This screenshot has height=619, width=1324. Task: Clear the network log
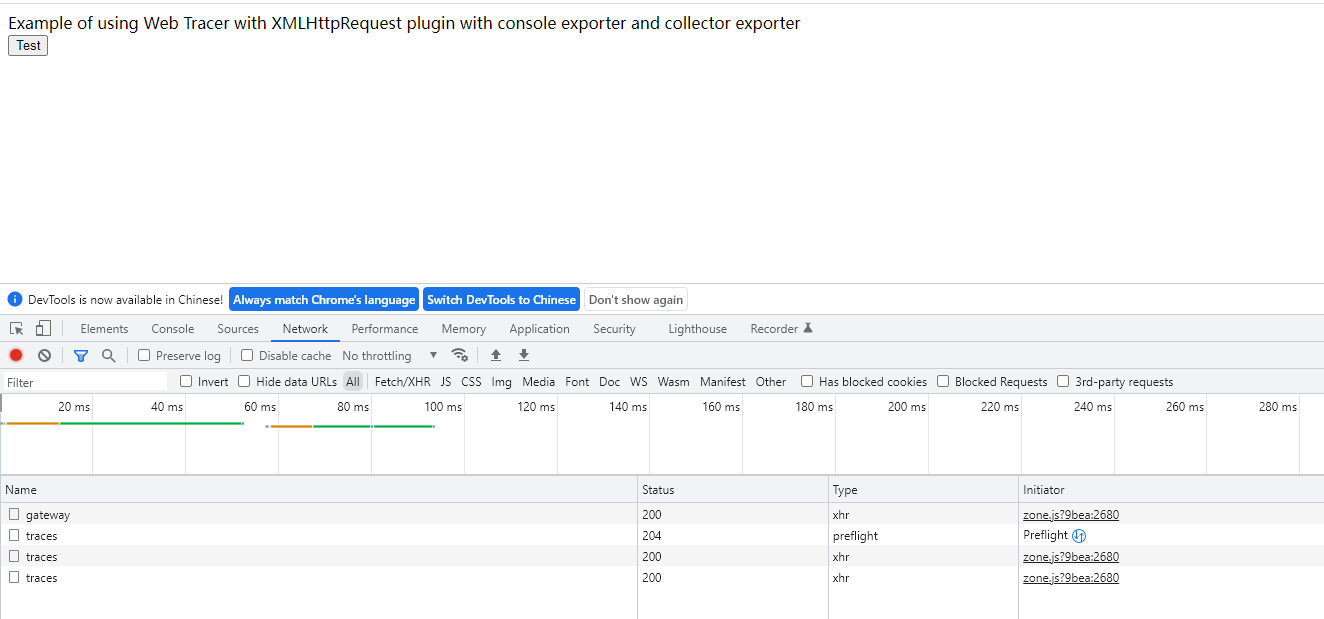pos(44,355)
